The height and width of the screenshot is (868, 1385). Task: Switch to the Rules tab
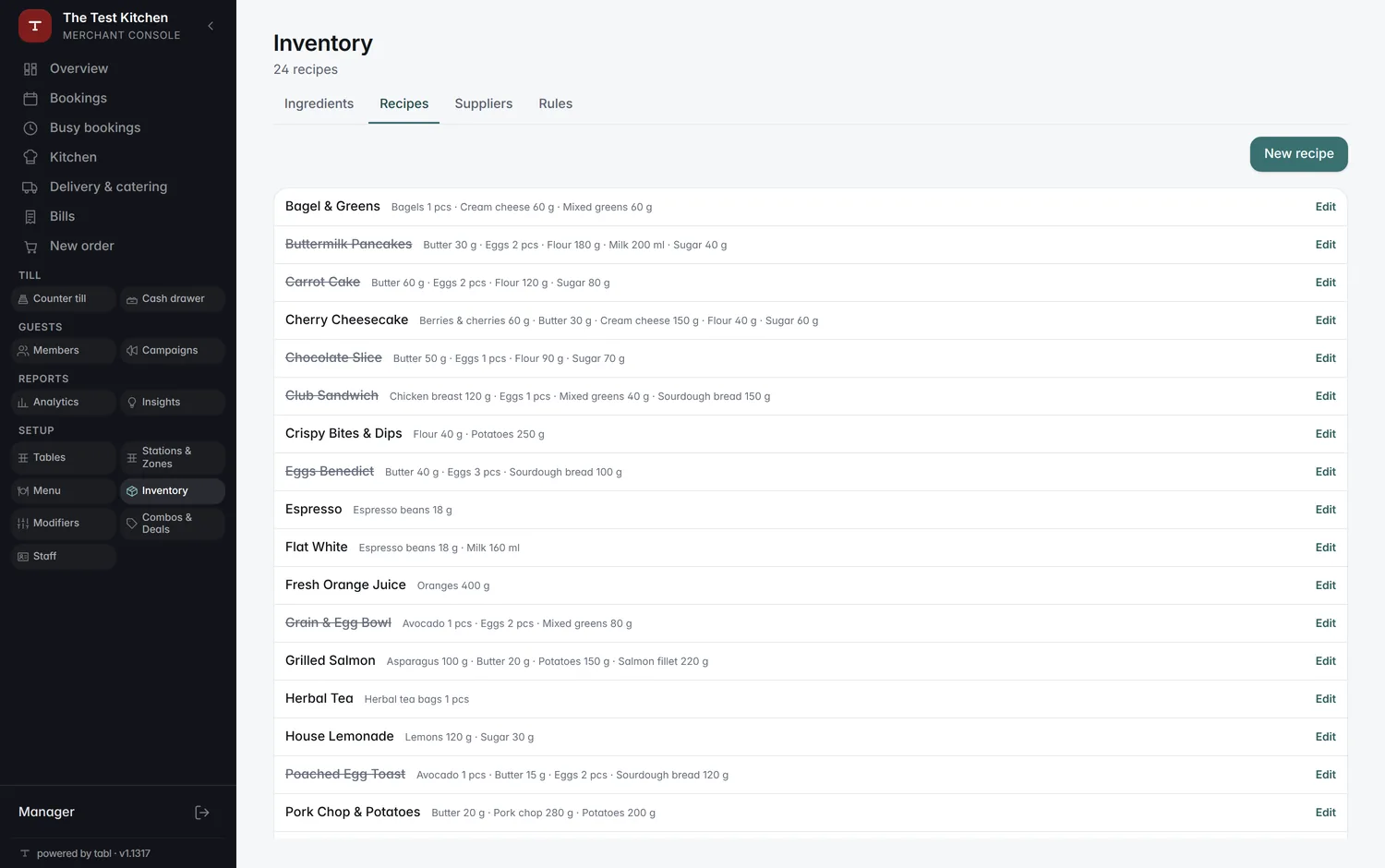tap(555, 104)
